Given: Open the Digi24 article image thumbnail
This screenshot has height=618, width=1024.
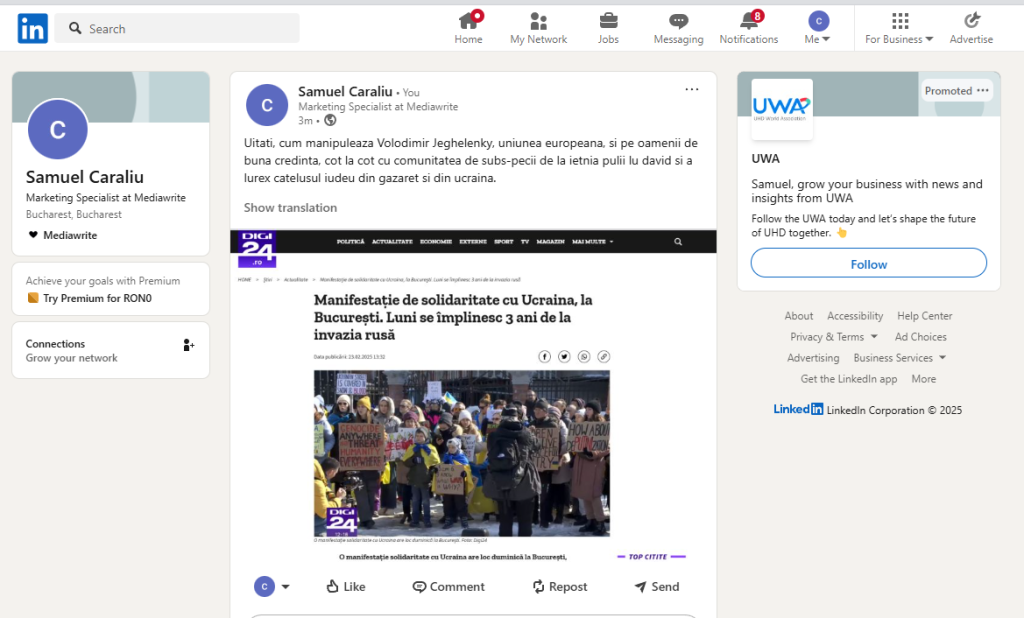Looking at the screenshot, I should (x=462, y=453).
